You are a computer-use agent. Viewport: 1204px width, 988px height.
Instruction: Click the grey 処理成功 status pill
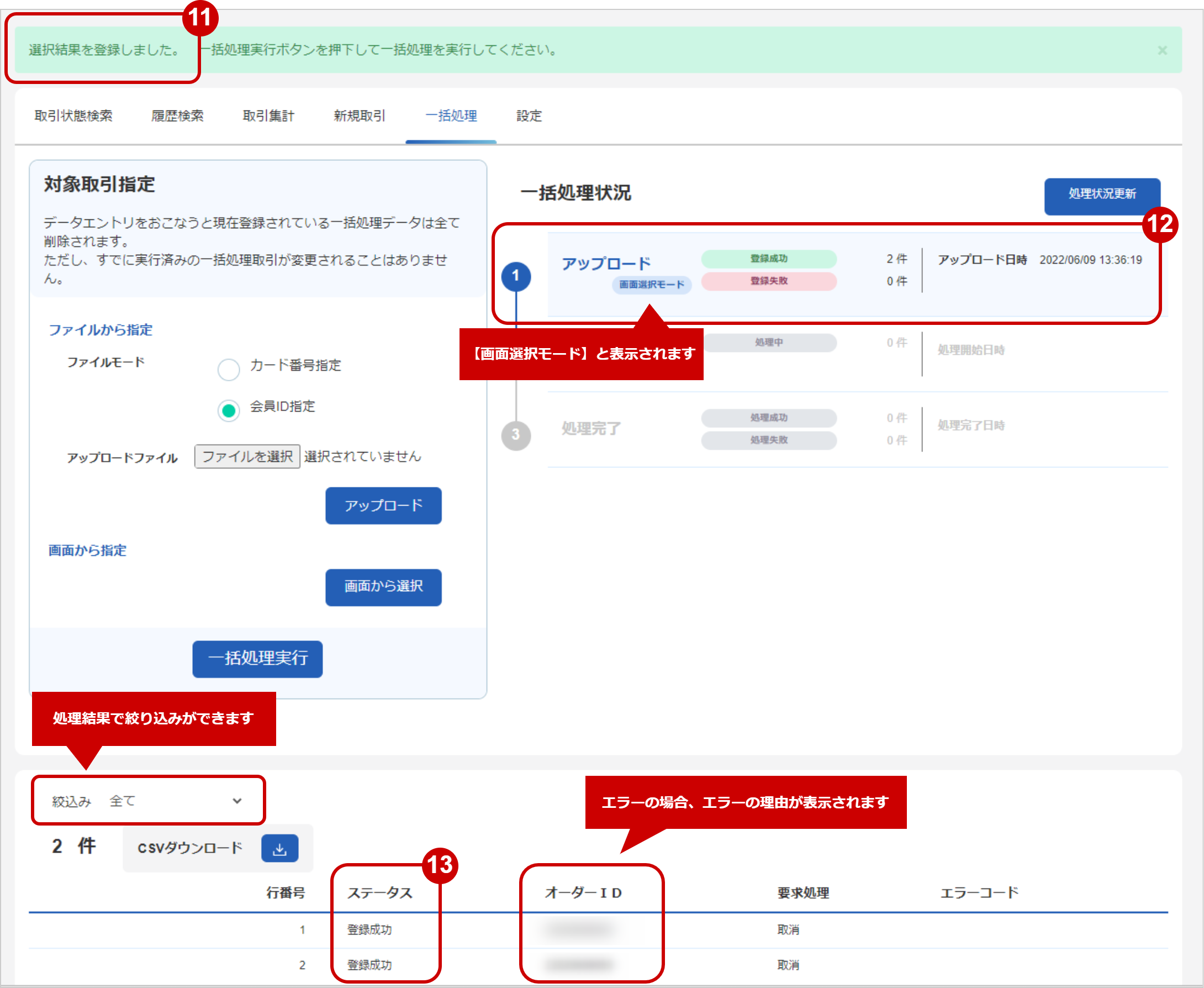769,418
